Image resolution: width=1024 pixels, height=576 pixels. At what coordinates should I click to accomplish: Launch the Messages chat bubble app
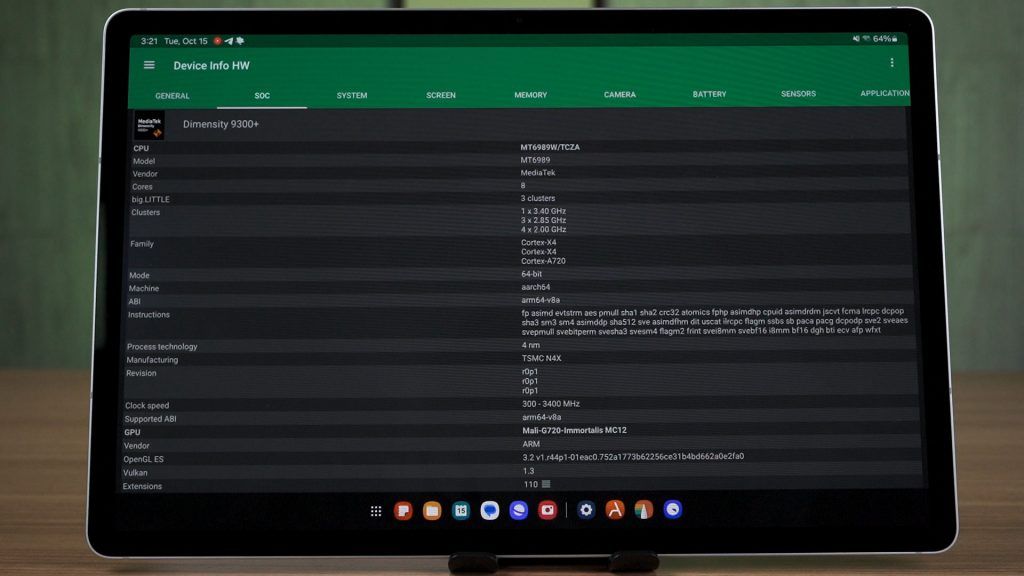(490, 510)
